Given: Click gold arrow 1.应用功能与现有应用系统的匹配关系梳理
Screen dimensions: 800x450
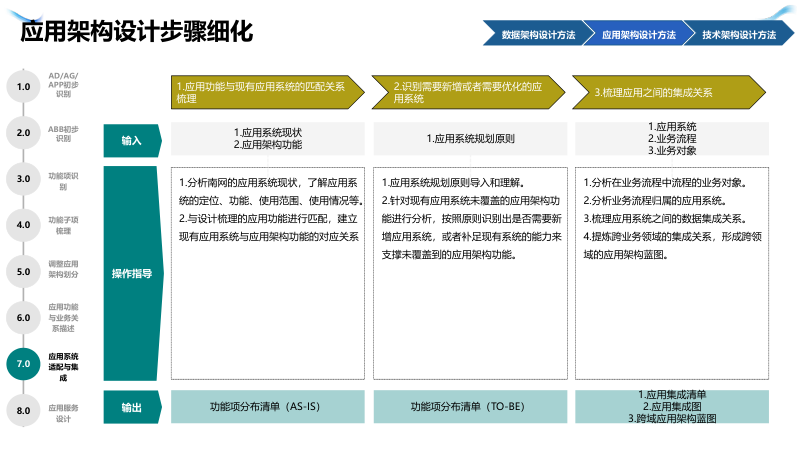Looking at the screenshot, I should click(268, 92).
